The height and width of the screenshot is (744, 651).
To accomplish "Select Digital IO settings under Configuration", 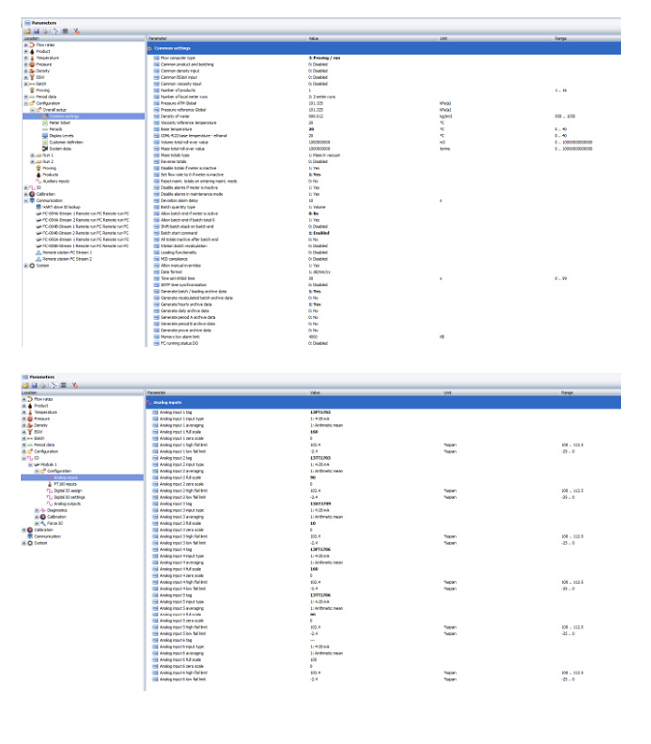I will [x=69, y=497].
